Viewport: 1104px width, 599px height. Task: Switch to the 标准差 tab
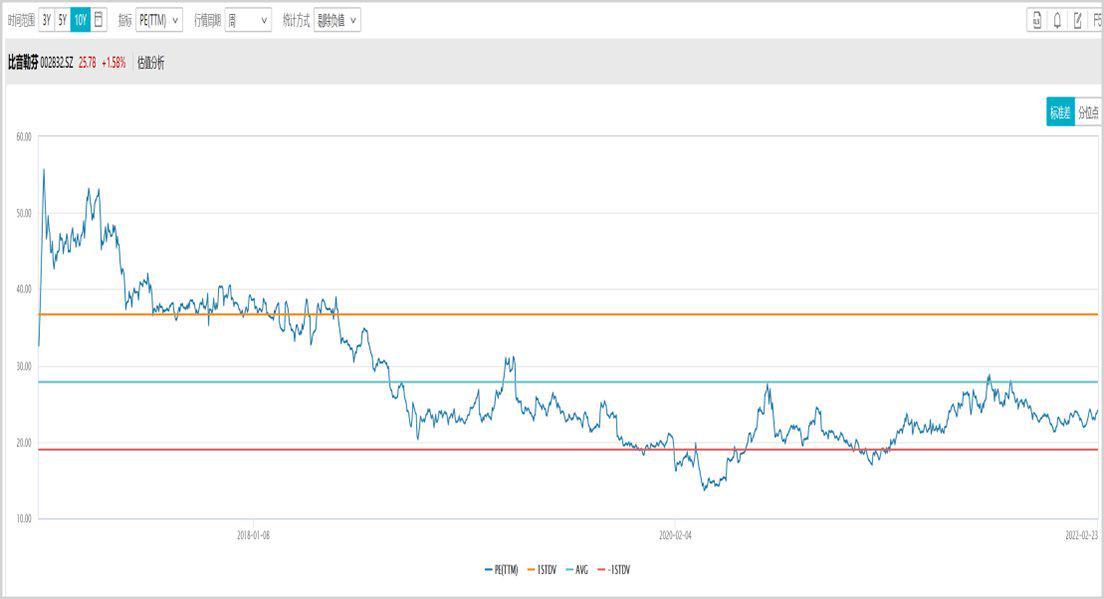point(1060,113)
